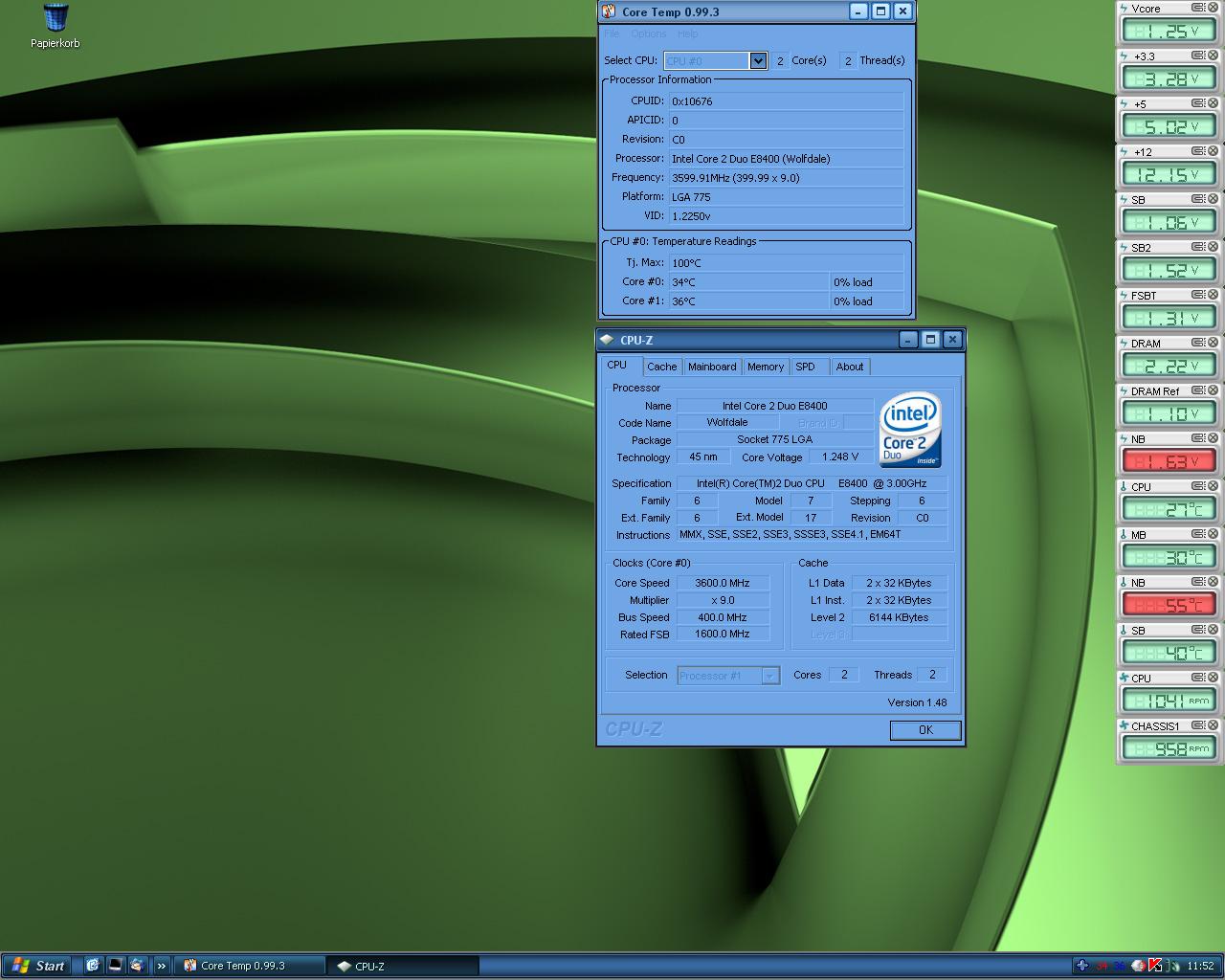Open settings icon of the SB 40°C panel
The width and height of the screenshot is (1225, 980).
[x=1198, y=630]
